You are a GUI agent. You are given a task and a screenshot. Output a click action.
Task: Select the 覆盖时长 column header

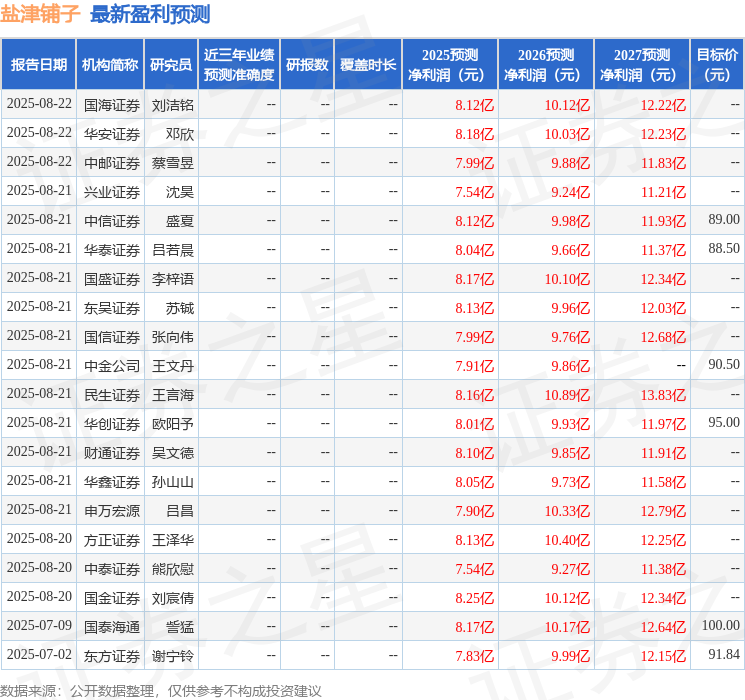point(368,65)
